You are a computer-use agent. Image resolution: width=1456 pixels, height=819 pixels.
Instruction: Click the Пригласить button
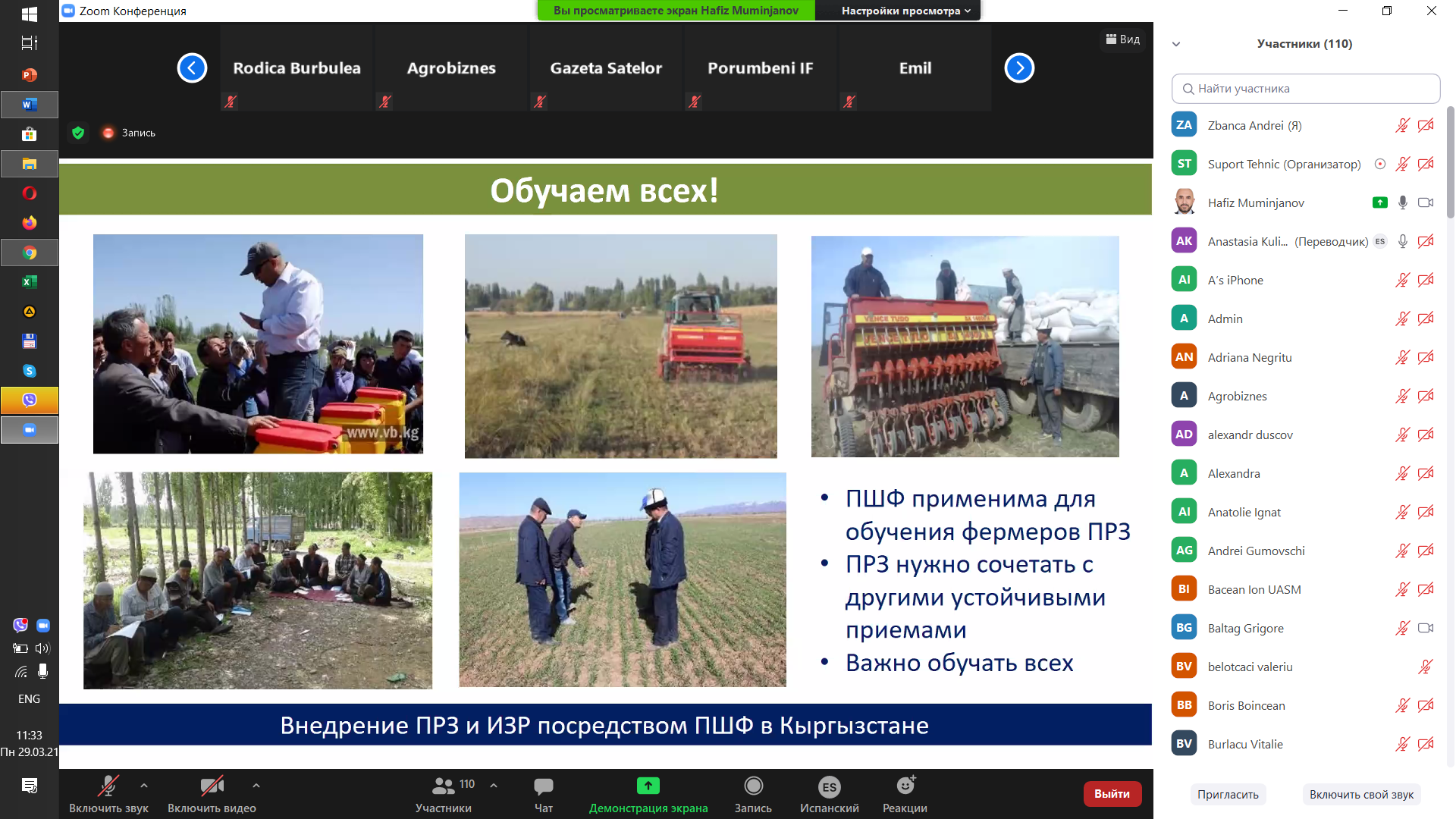coord(1228,794)
